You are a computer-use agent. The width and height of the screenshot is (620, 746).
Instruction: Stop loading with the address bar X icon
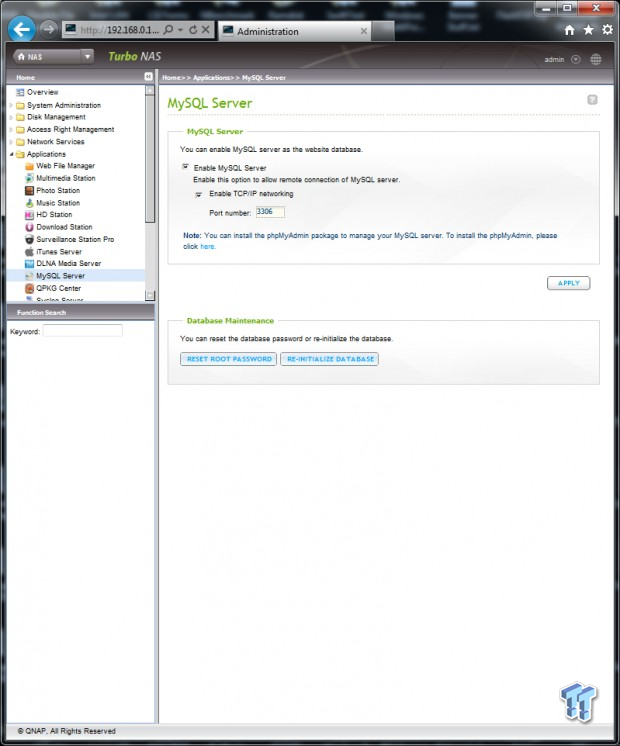click(206, 29)
